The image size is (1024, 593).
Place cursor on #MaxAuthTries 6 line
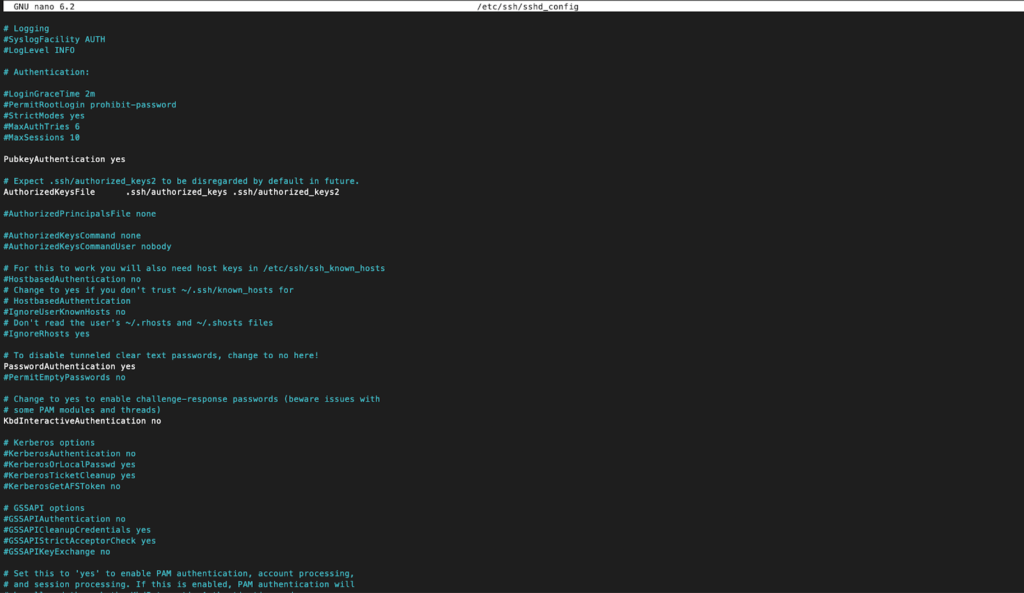tap(42, 126)
